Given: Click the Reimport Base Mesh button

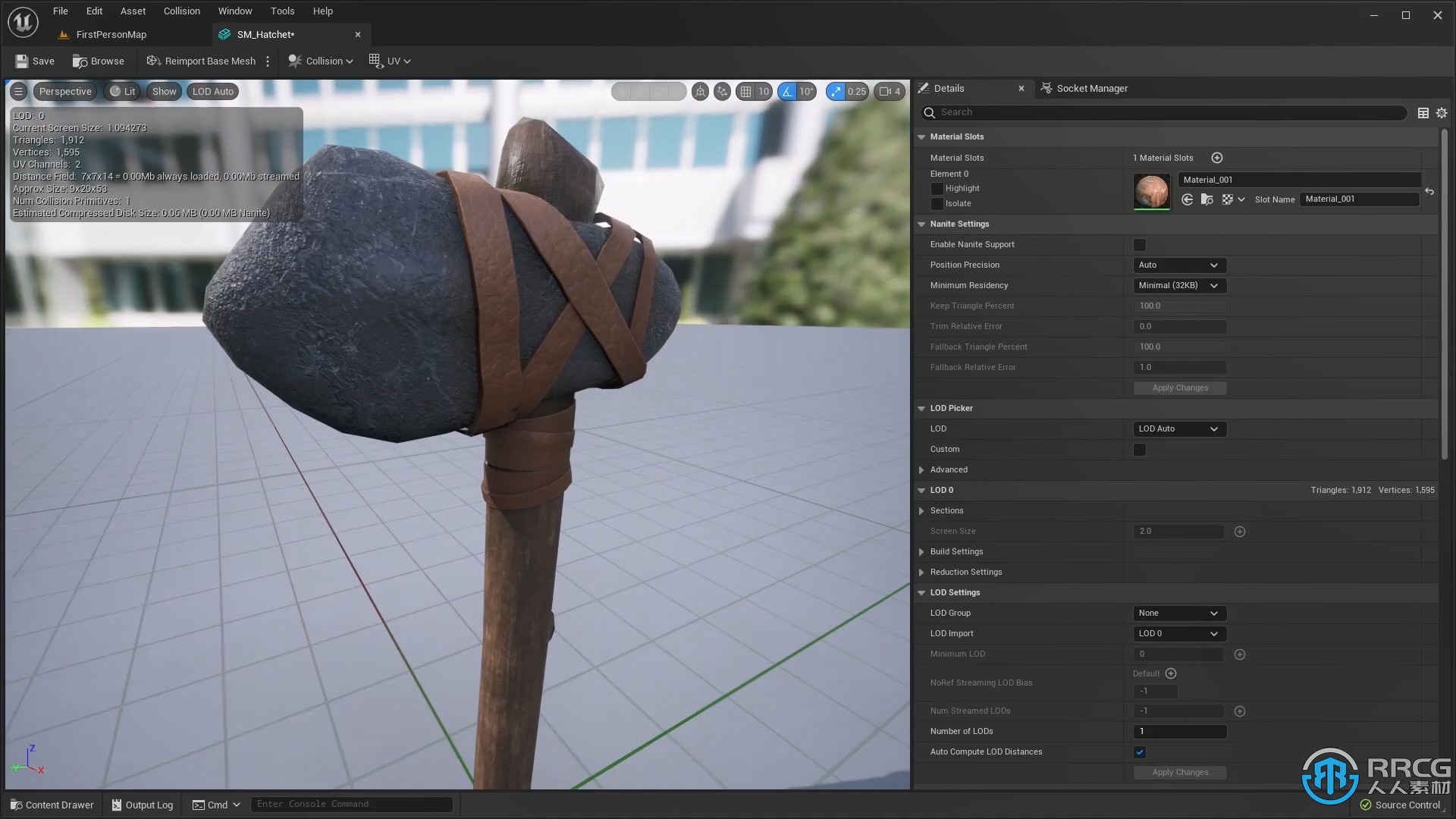Looking at the screenshot, I should tap(199, 60).
